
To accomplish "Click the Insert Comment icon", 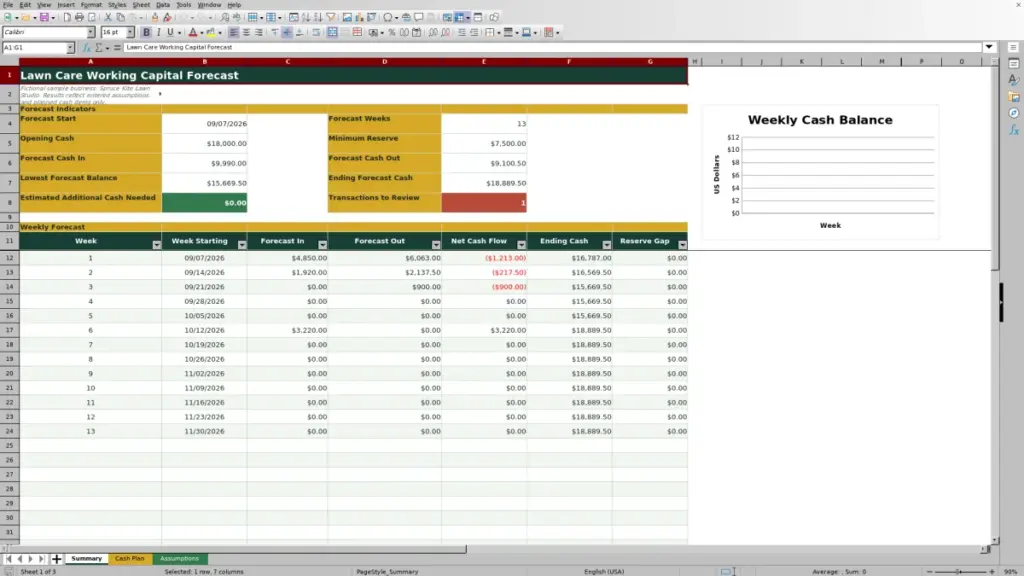I will 419,17.
